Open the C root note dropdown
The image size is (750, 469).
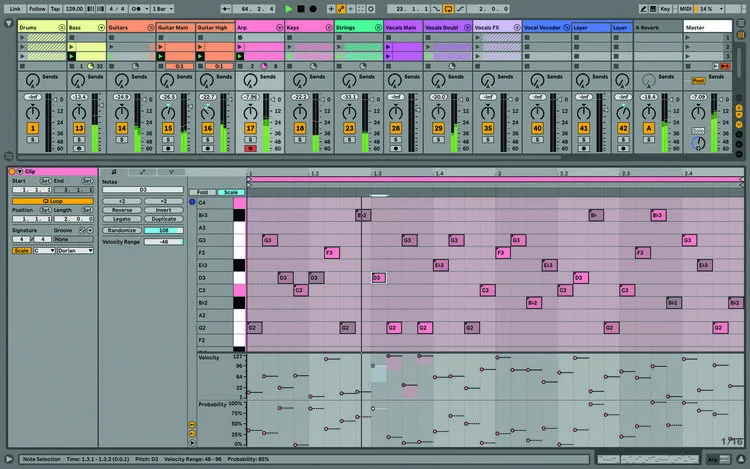click(x=44, y=251)
